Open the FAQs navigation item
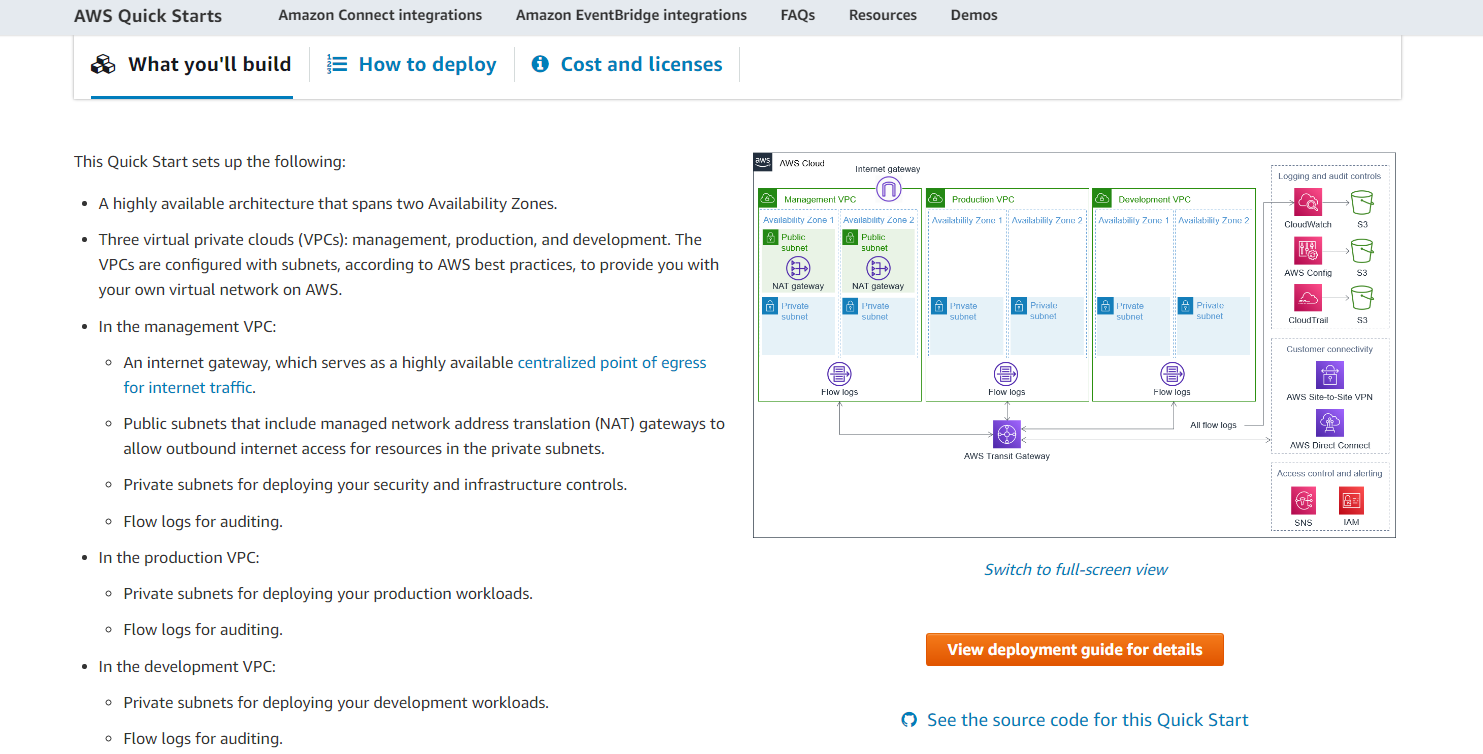This screenshot has height=754, width=1483. point(797,15)
